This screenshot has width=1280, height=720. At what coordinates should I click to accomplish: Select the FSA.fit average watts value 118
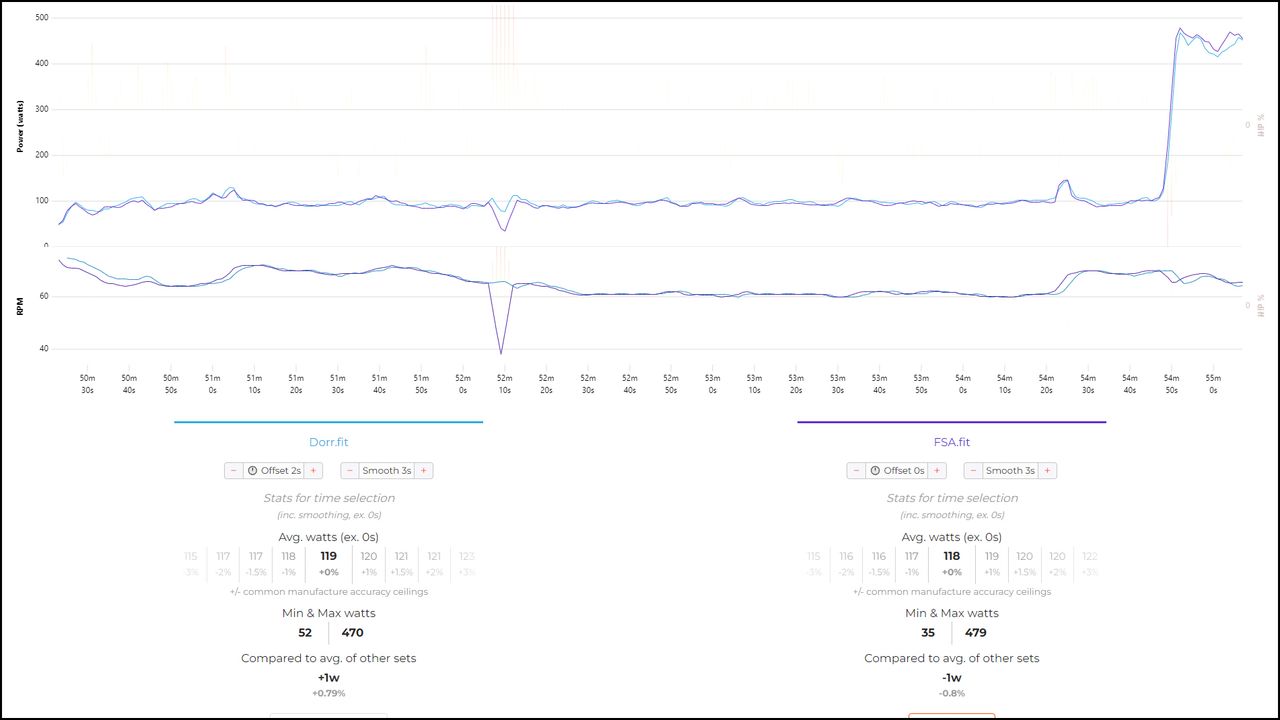click(951, 556)
